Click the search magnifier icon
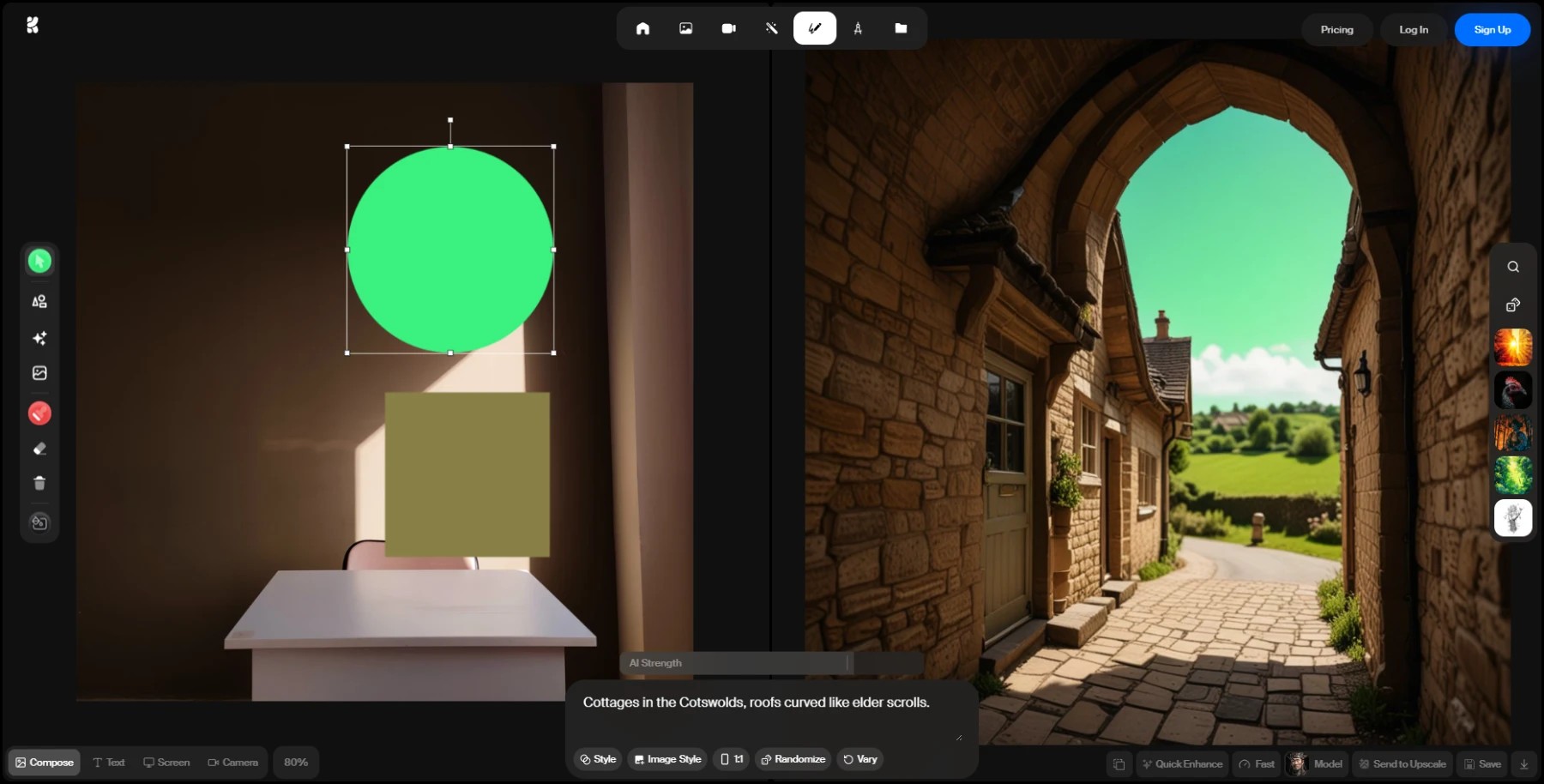 click(x=1513, y=267)
